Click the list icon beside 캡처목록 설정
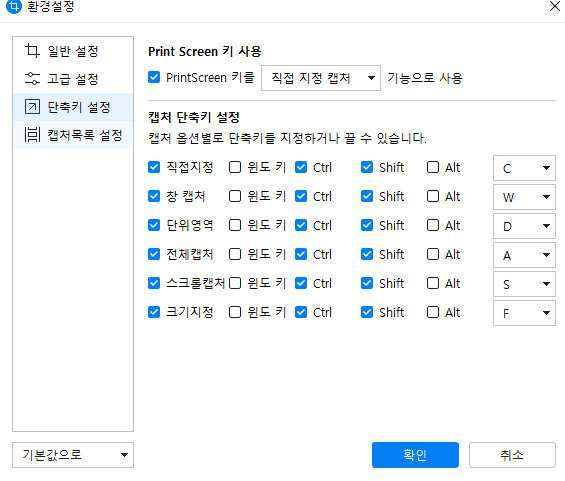Image resolution: width=565 pixels, height=481 pixels. coord(32,135)
